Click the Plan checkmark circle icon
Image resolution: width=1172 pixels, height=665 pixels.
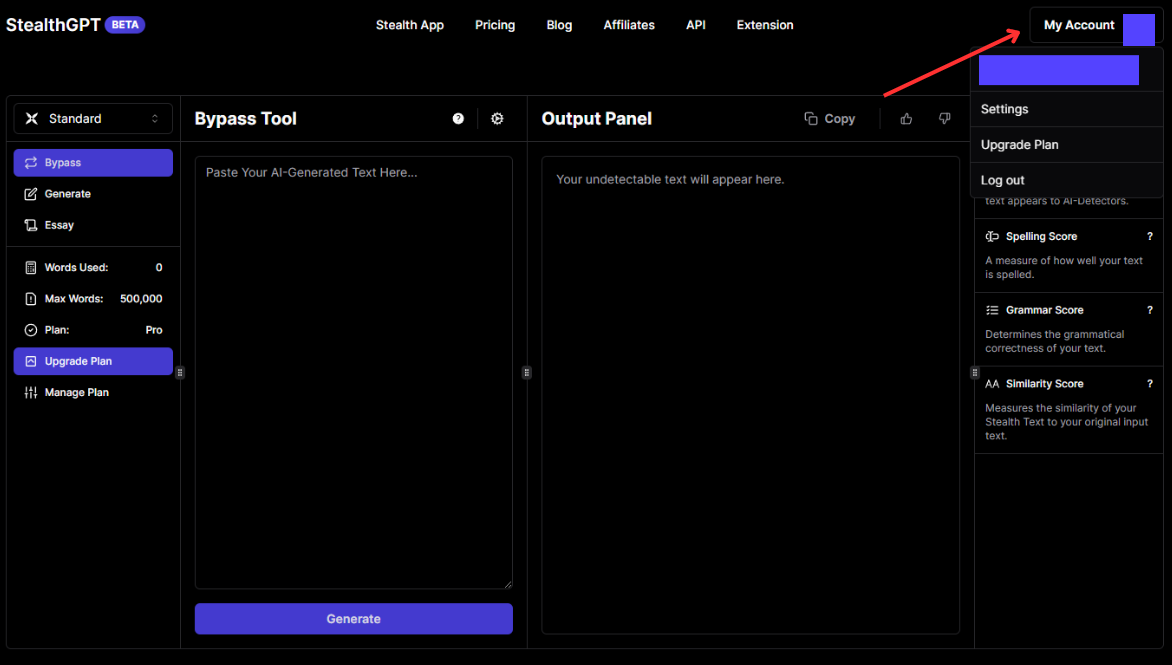pos(31,330)
